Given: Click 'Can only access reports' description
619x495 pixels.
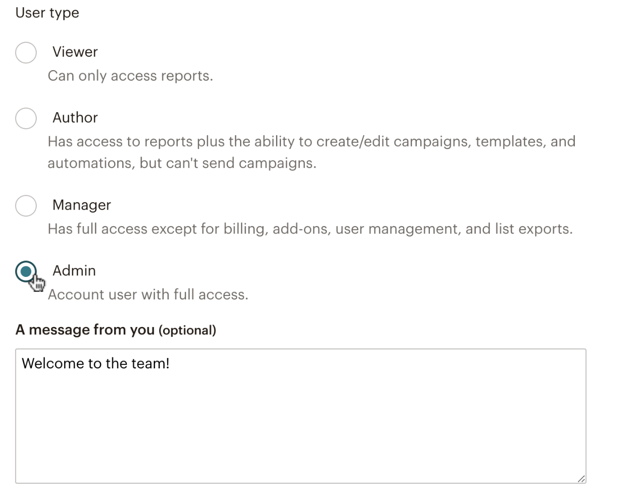Looking at the screenshot, I should tap(130, 76).
